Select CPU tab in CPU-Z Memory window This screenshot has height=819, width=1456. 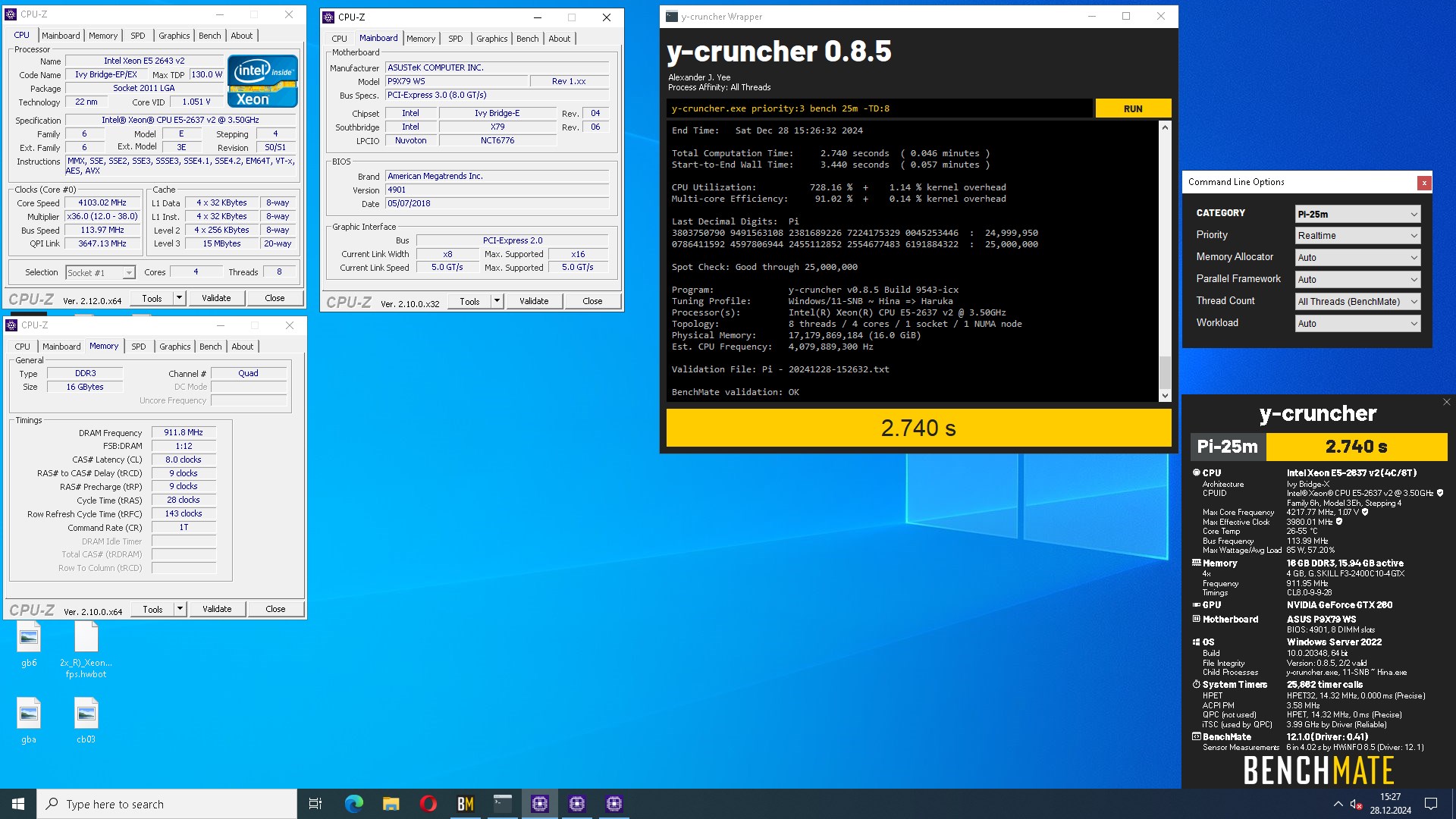(23, 347)
